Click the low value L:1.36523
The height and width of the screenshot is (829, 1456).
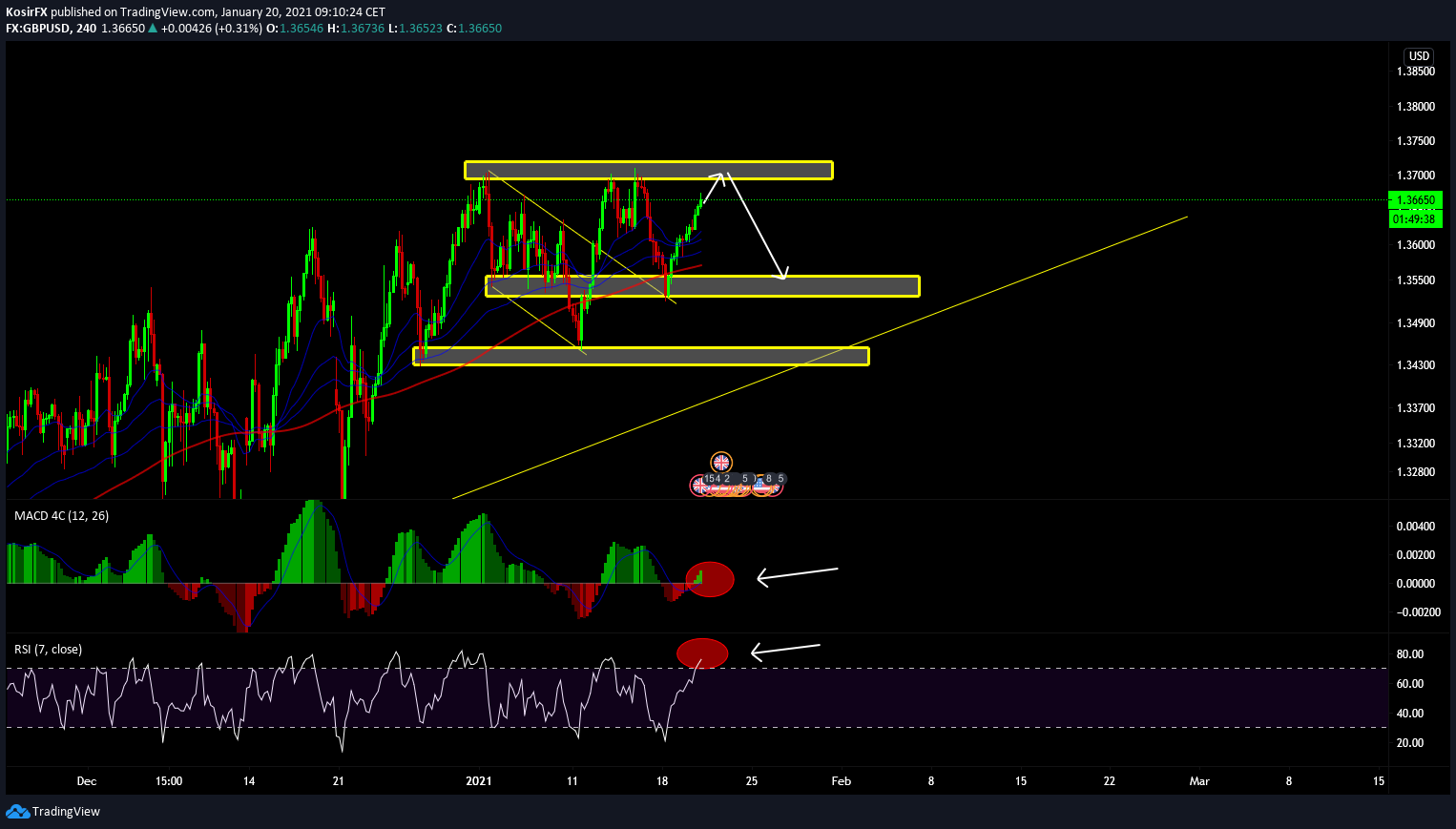(415, 29)
